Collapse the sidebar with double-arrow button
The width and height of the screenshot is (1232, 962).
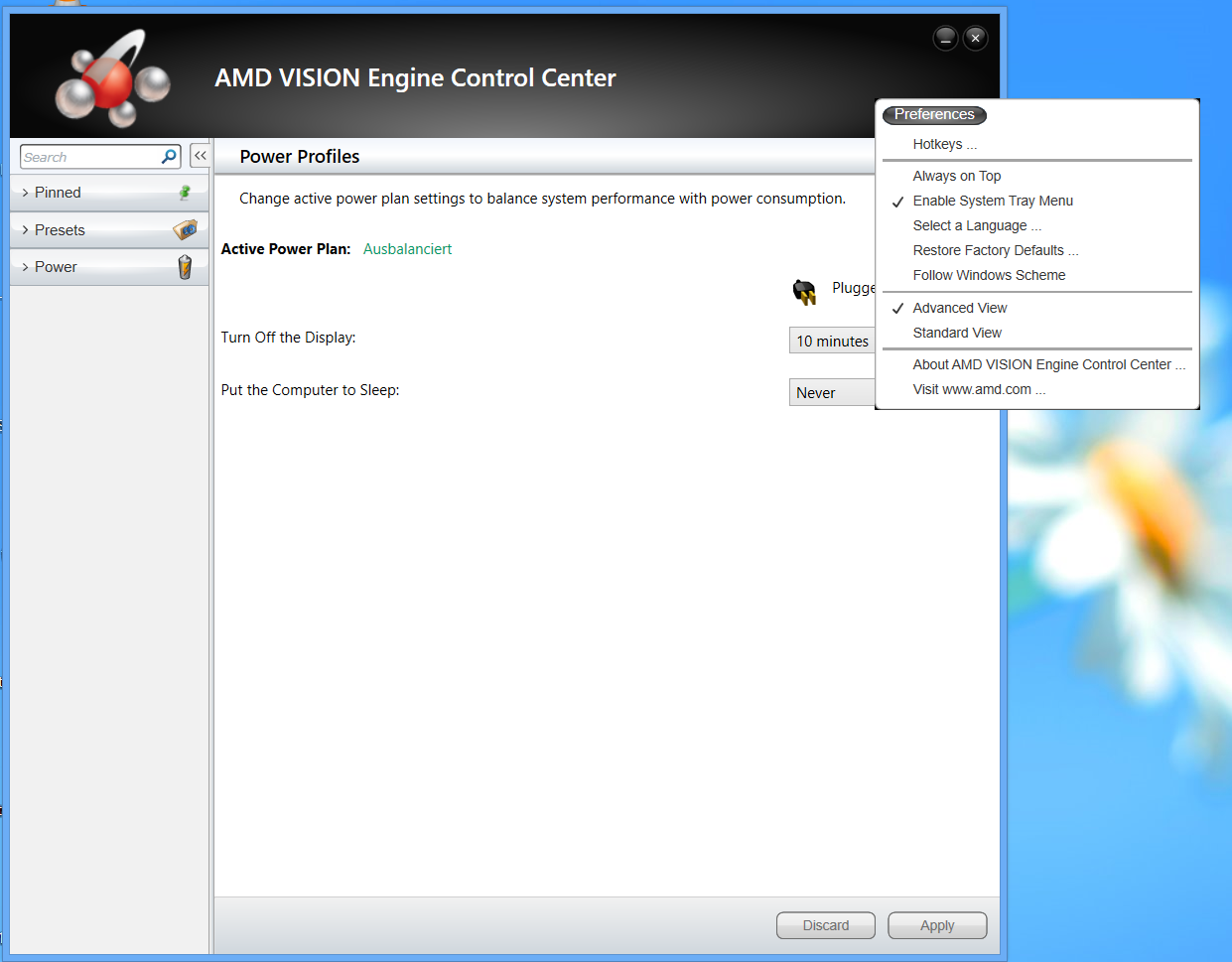pyautogui.click(x=201, y=156)
